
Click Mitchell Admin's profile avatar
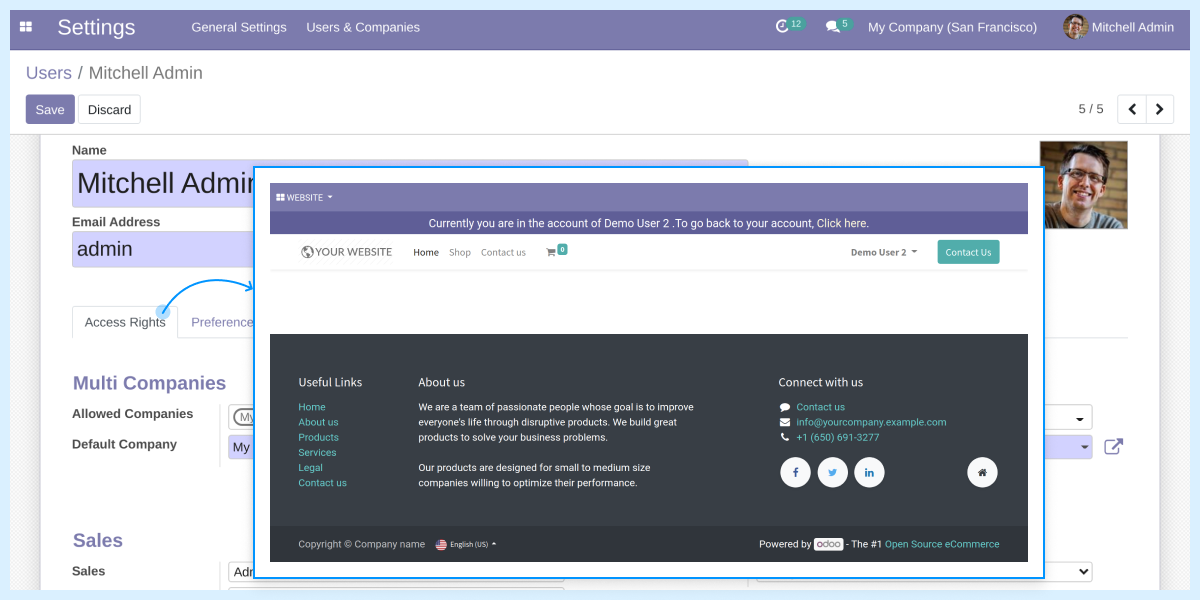pos(1074,27)
